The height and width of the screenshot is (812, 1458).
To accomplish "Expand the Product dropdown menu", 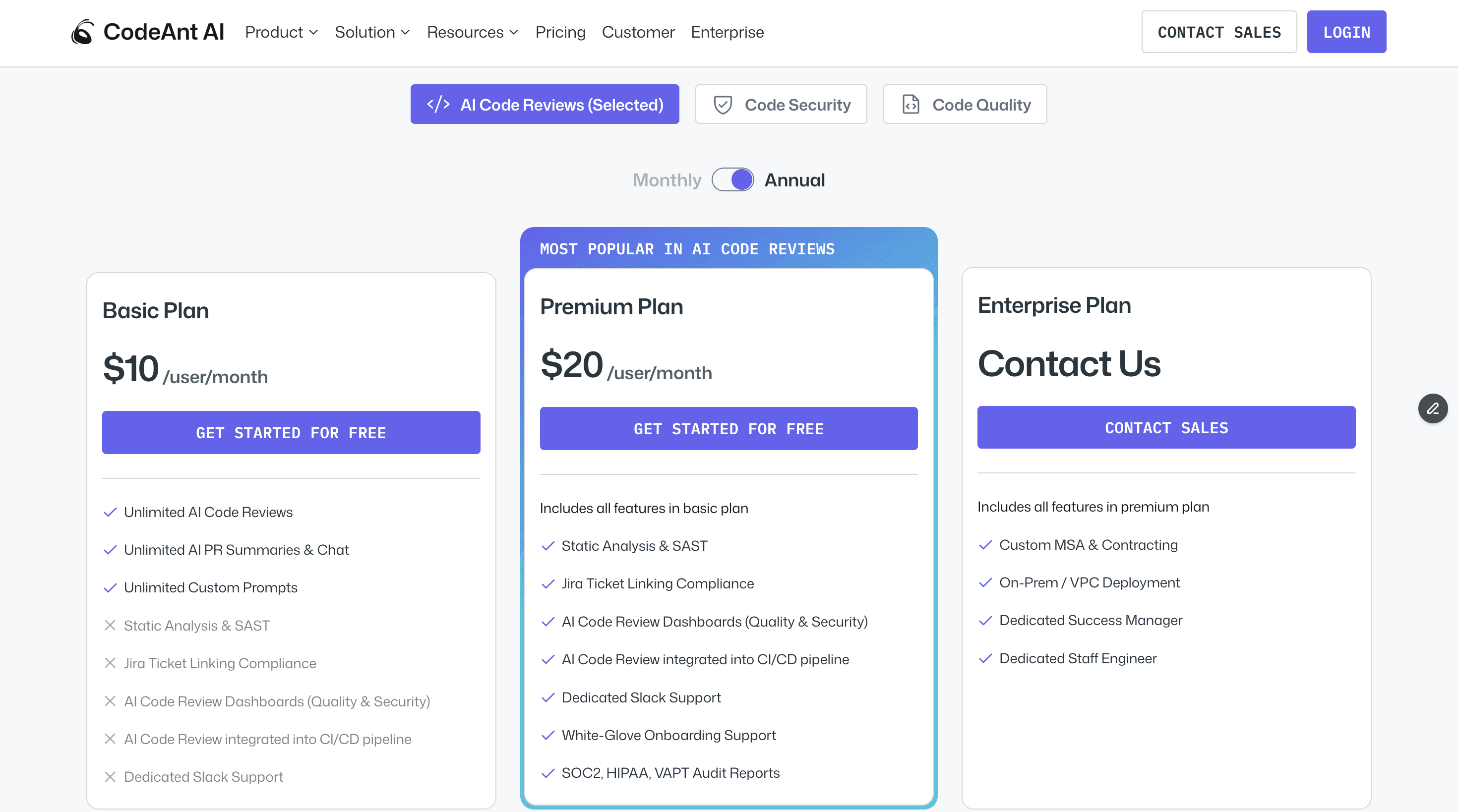I will pos(281,32).
